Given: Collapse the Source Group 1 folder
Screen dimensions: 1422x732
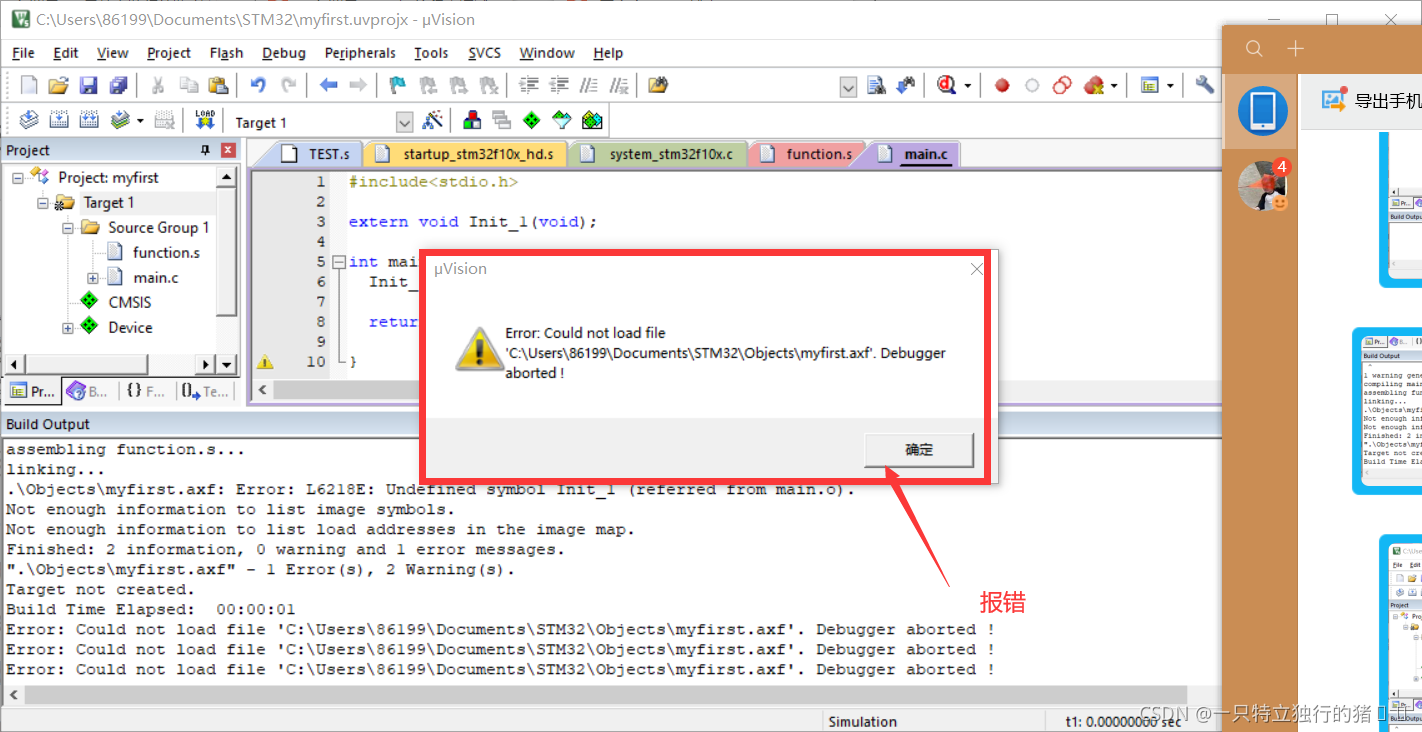Looking at the screenshot, I should coord(68,227).
